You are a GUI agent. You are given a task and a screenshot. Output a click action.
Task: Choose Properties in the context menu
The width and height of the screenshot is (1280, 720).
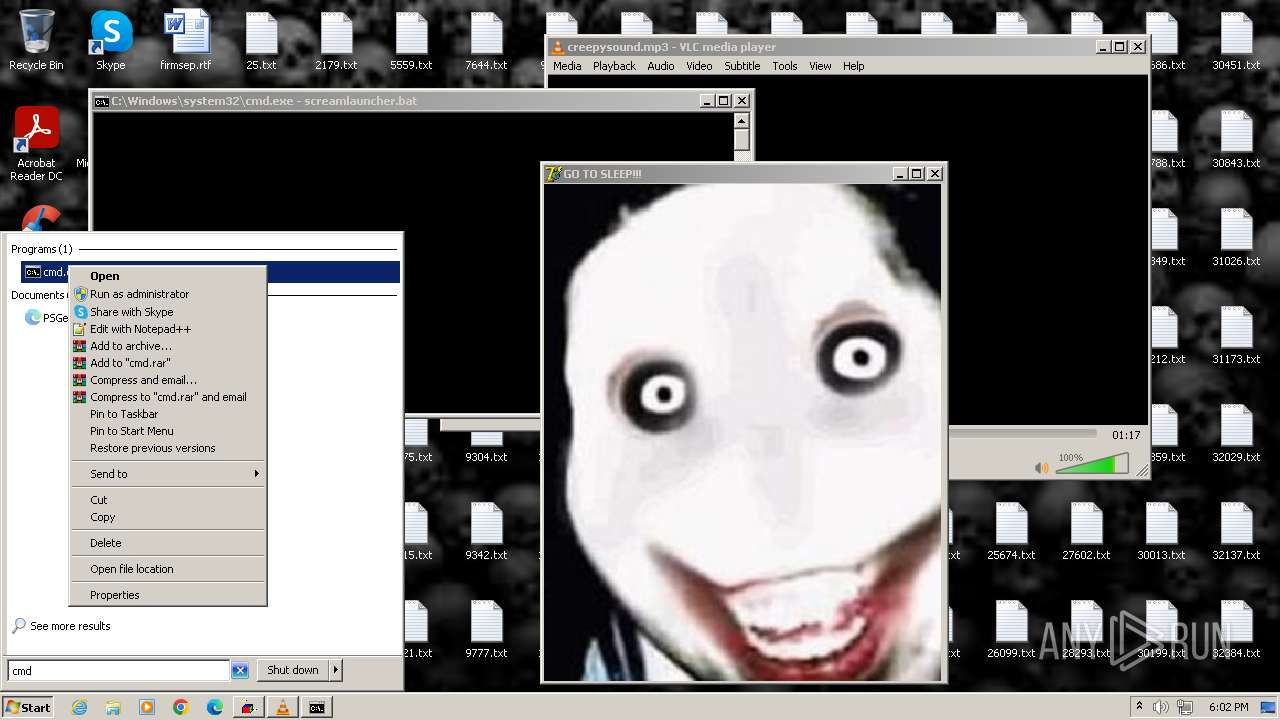pyautogui.click(x=167, y=595)
